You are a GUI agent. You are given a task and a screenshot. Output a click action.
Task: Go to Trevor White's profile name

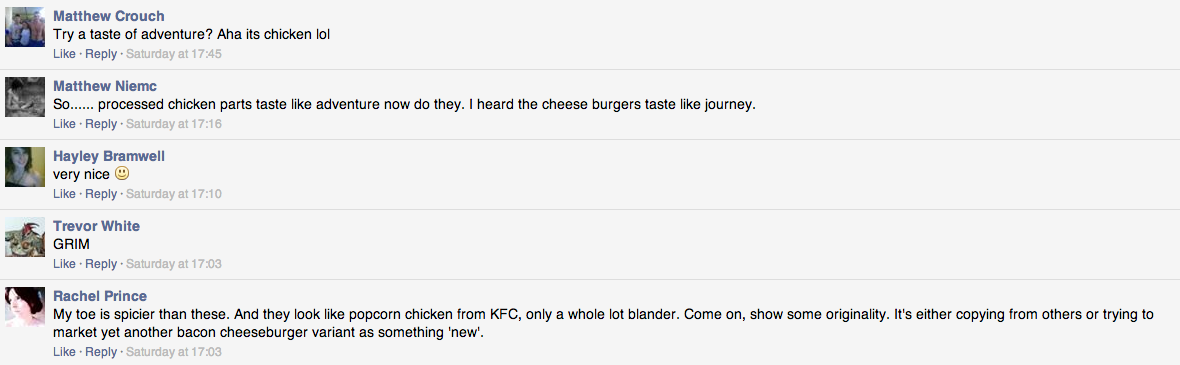click(96, 226)
